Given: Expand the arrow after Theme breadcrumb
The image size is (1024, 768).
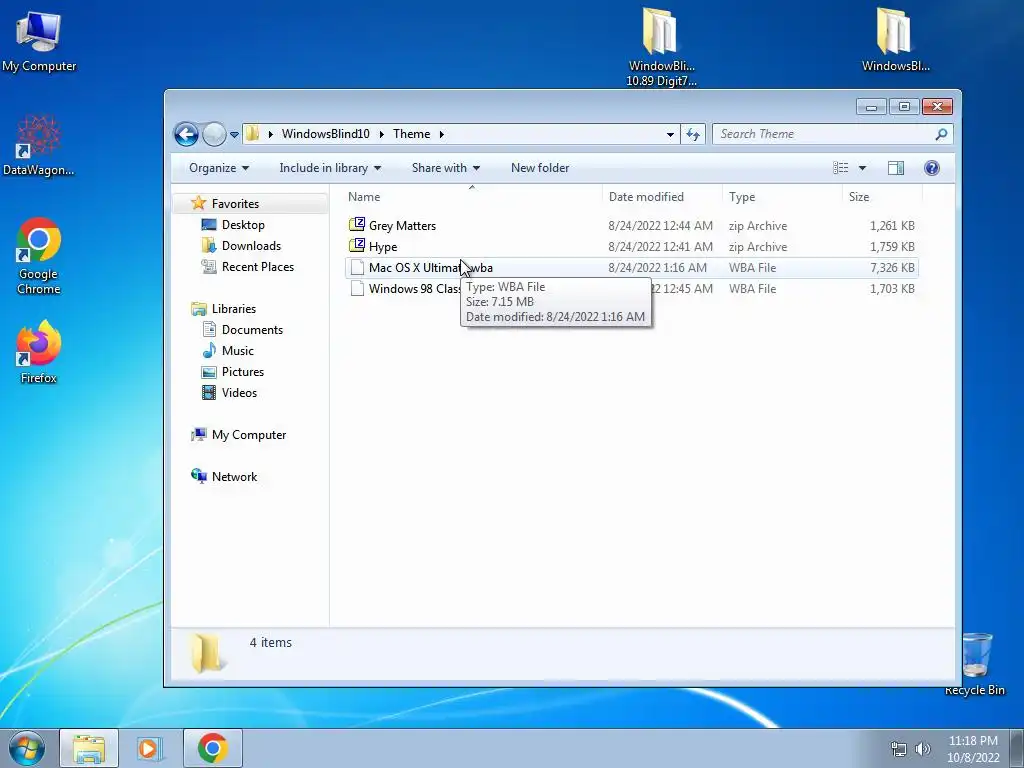Looking at the screenshot, I should click(442, 134).
